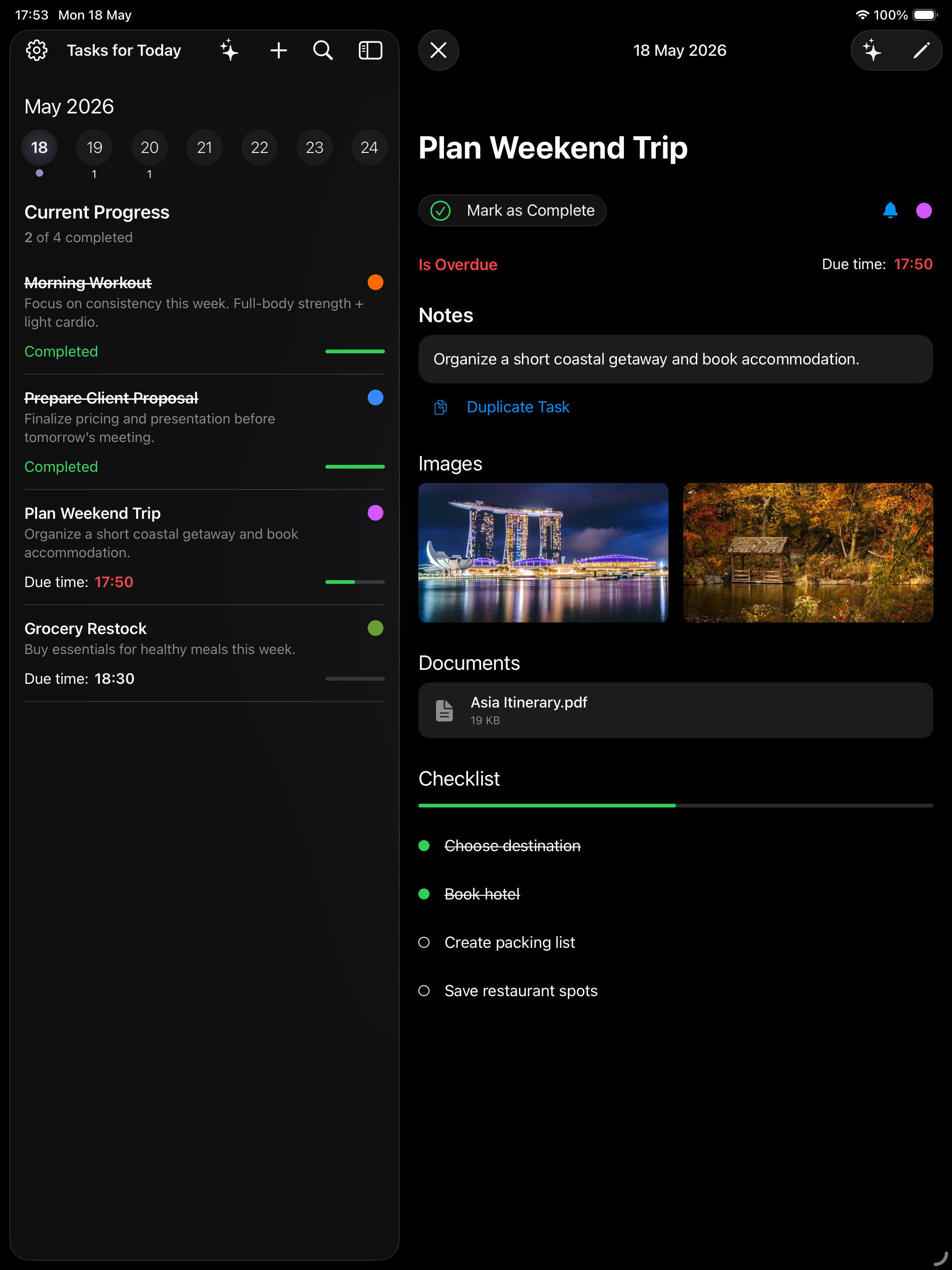Open Marina Bay skyline image thumbnail
The height and width of the screenshot is (1270, 952).
click(543, 552)
